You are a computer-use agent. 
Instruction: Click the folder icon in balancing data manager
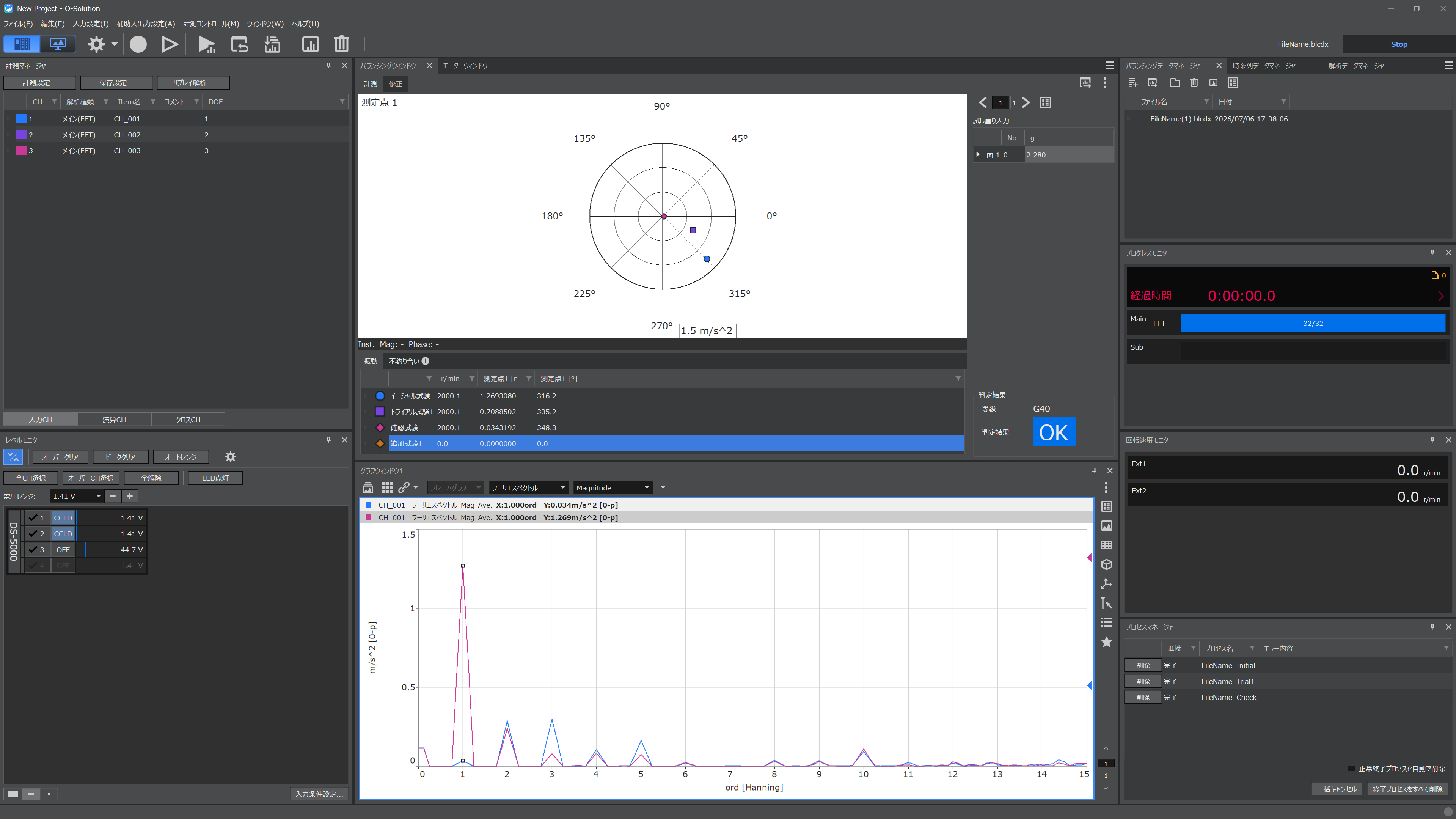click(x=1175, y=83)
